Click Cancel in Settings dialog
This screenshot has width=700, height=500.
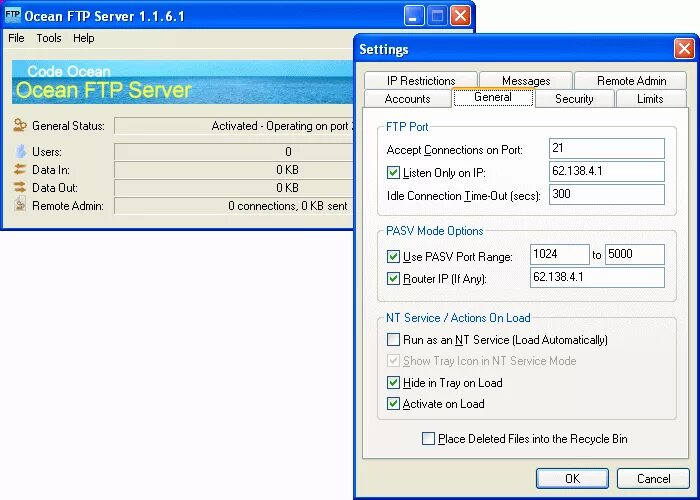[x=654, y=479]
